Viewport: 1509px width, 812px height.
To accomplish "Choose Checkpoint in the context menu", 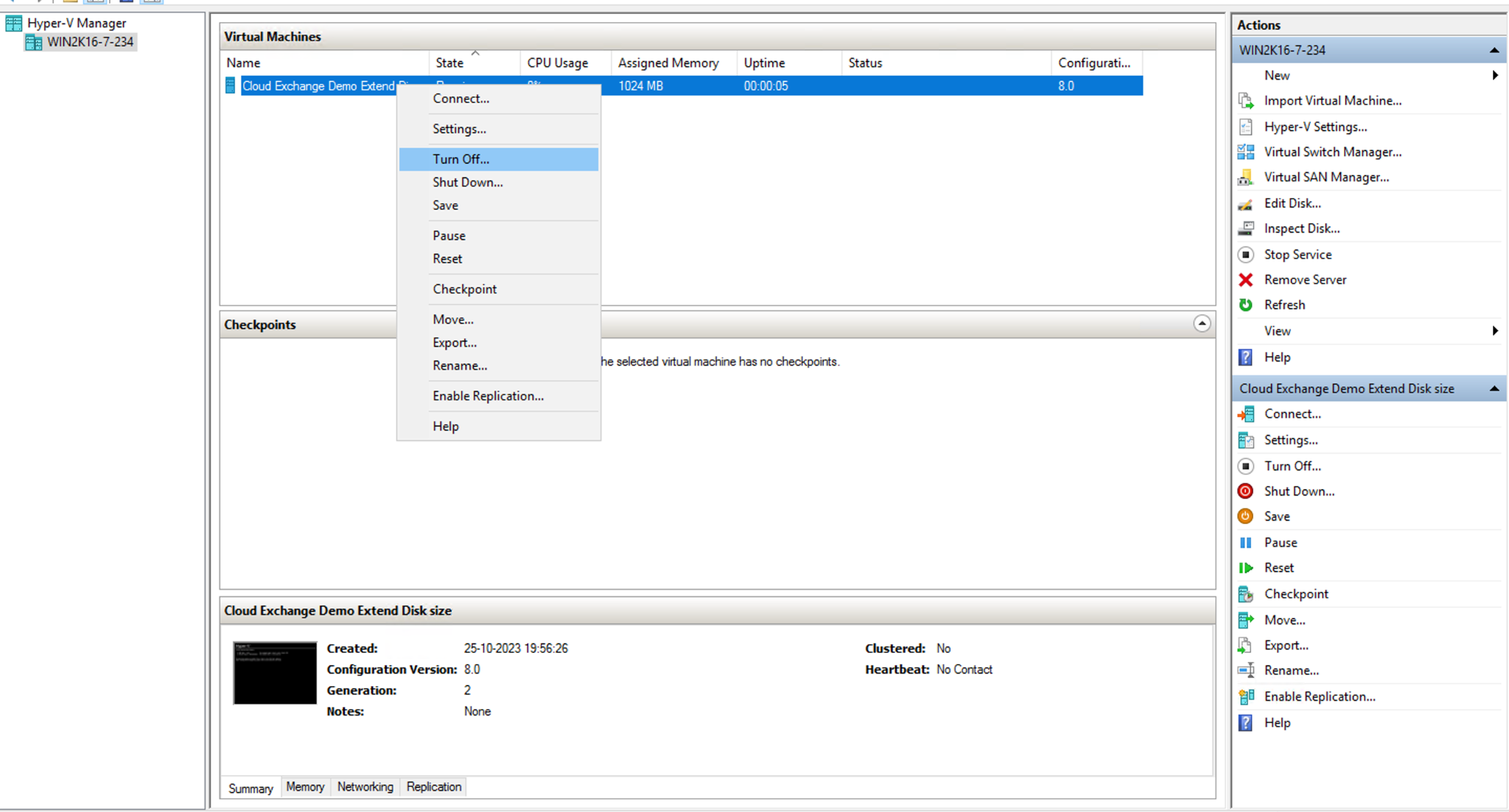I will point(499,289).
